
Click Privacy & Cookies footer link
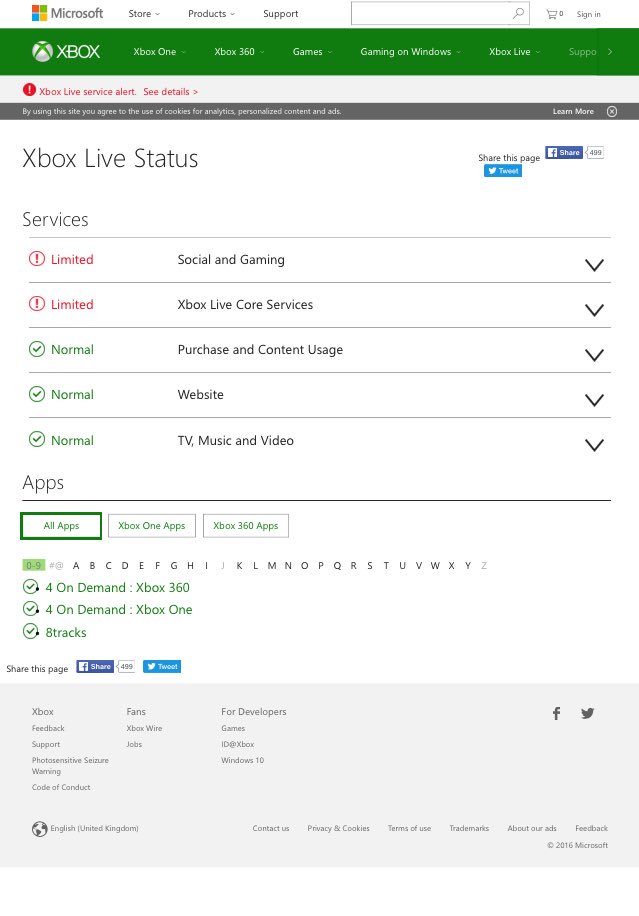(x=338, y=828)
